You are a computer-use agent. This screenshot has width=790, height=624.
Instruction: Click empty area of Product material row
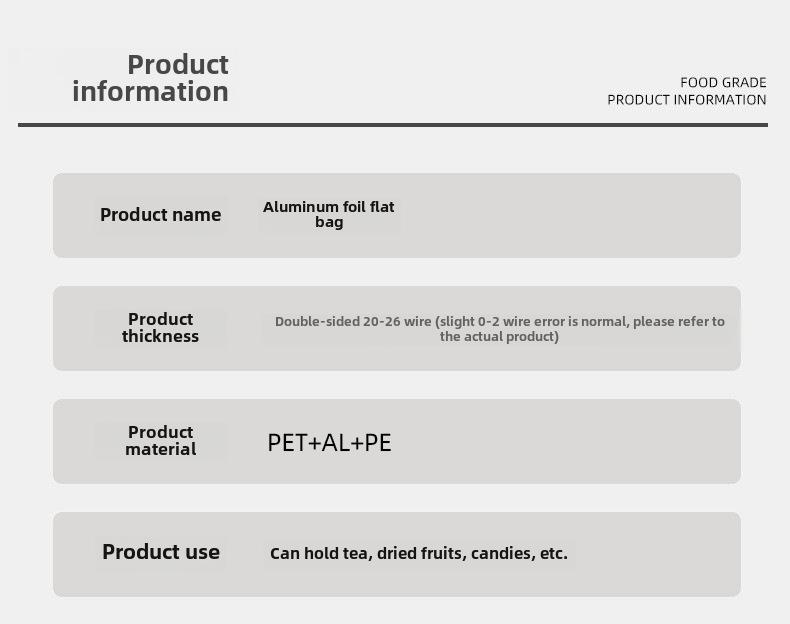pos(564,442)
